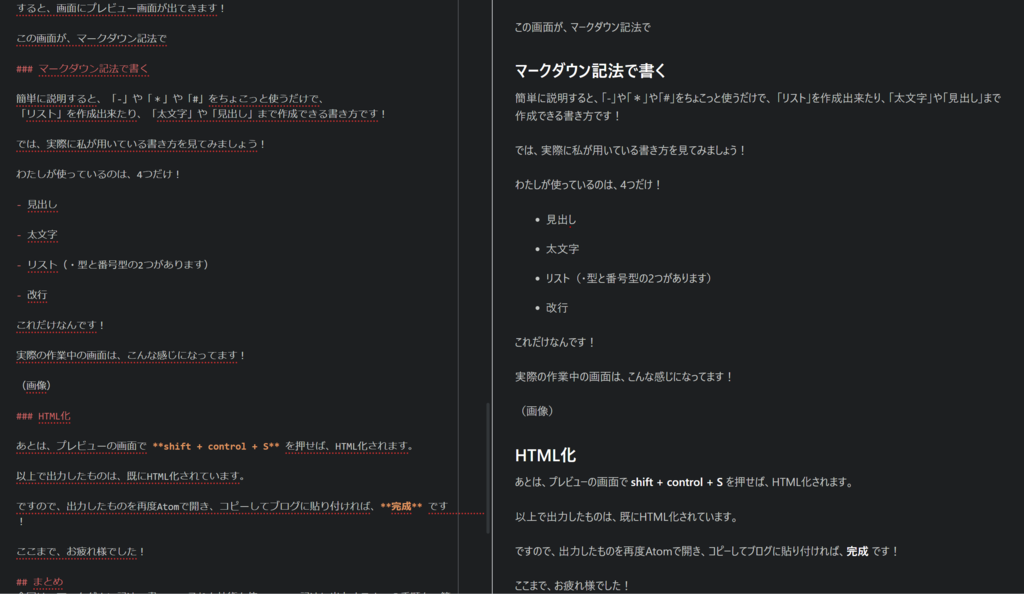
Task: Click orange '**完成**' text in editor
Action: (401, 507)
